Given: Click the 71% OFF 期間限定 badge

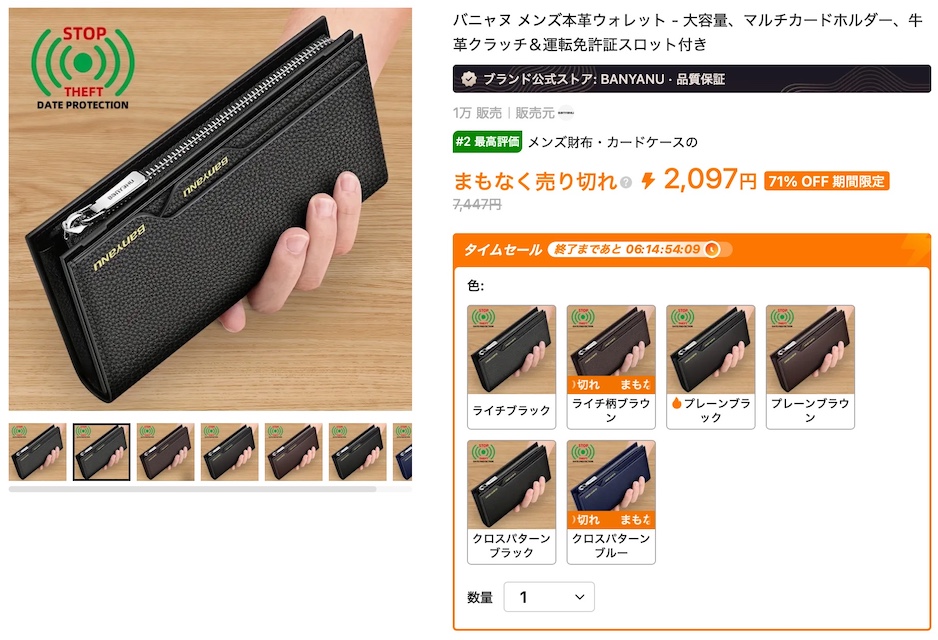Looking at the screenshot, I should (827, 181).
